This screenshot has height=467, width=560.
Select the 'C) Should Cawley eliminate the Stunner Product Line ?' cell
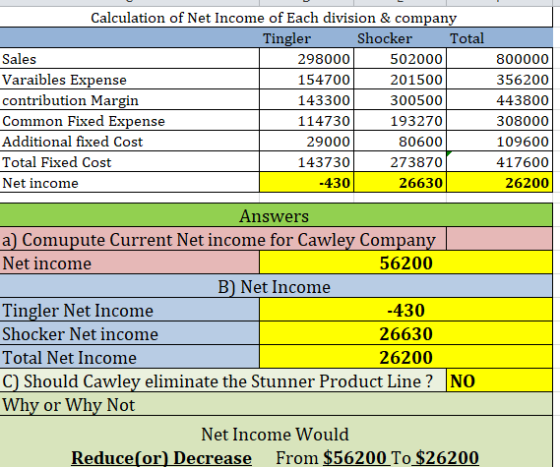point(223,381)
